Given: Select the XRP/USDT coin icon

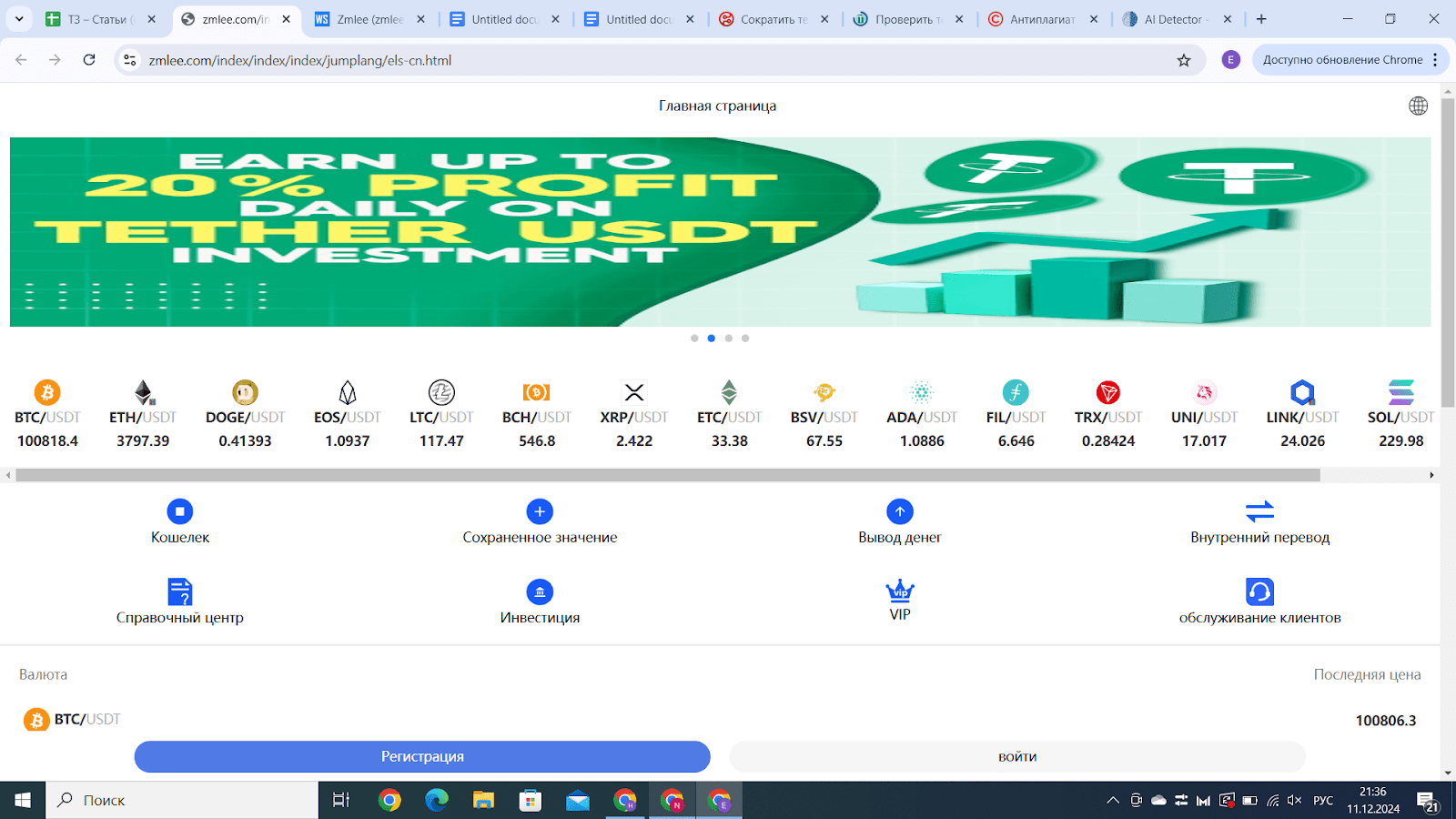Looking at the screenshot, I should click(x=634, y=392).
